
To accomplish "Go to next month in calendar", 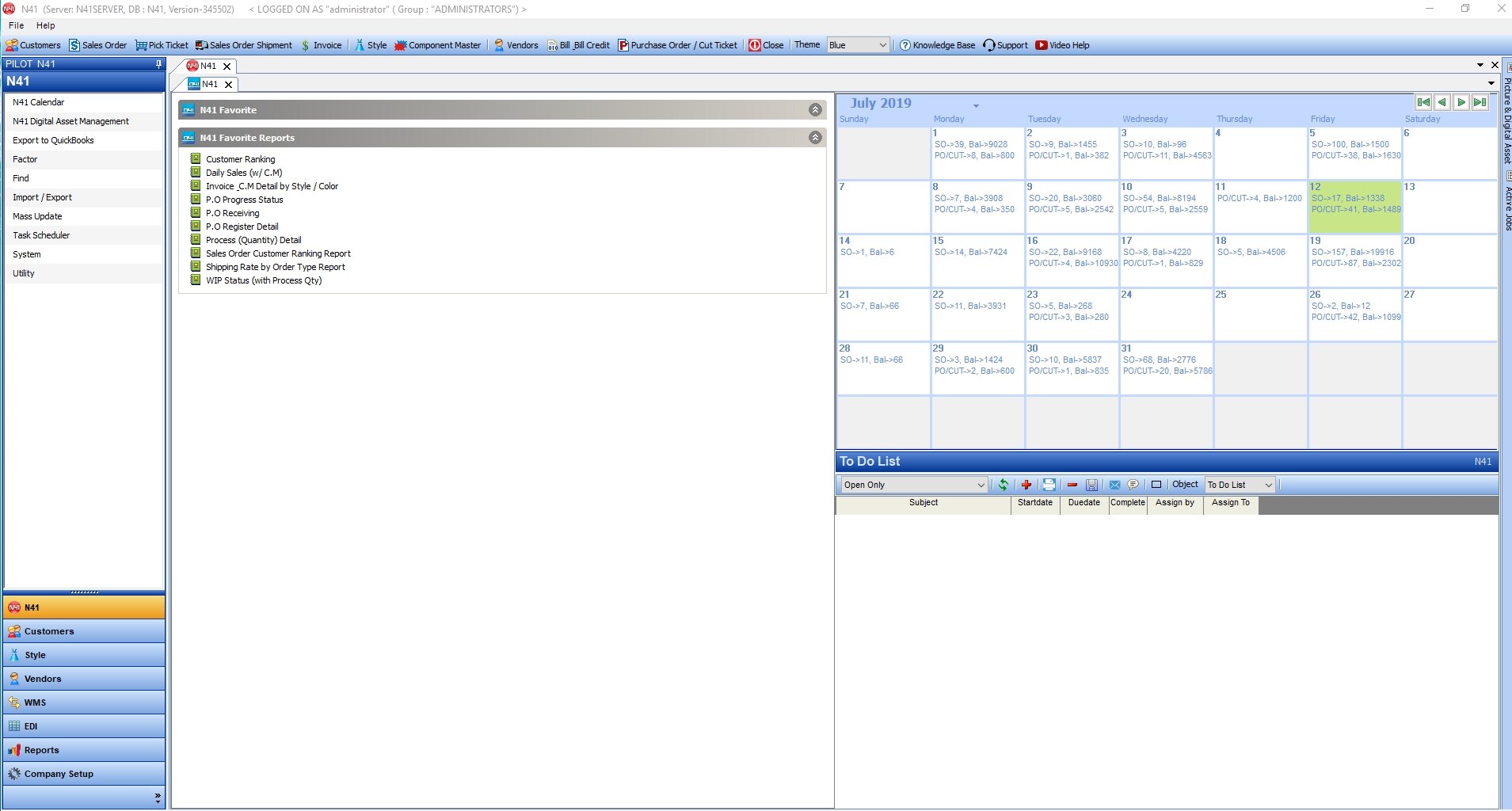I will coord(1461,102).
